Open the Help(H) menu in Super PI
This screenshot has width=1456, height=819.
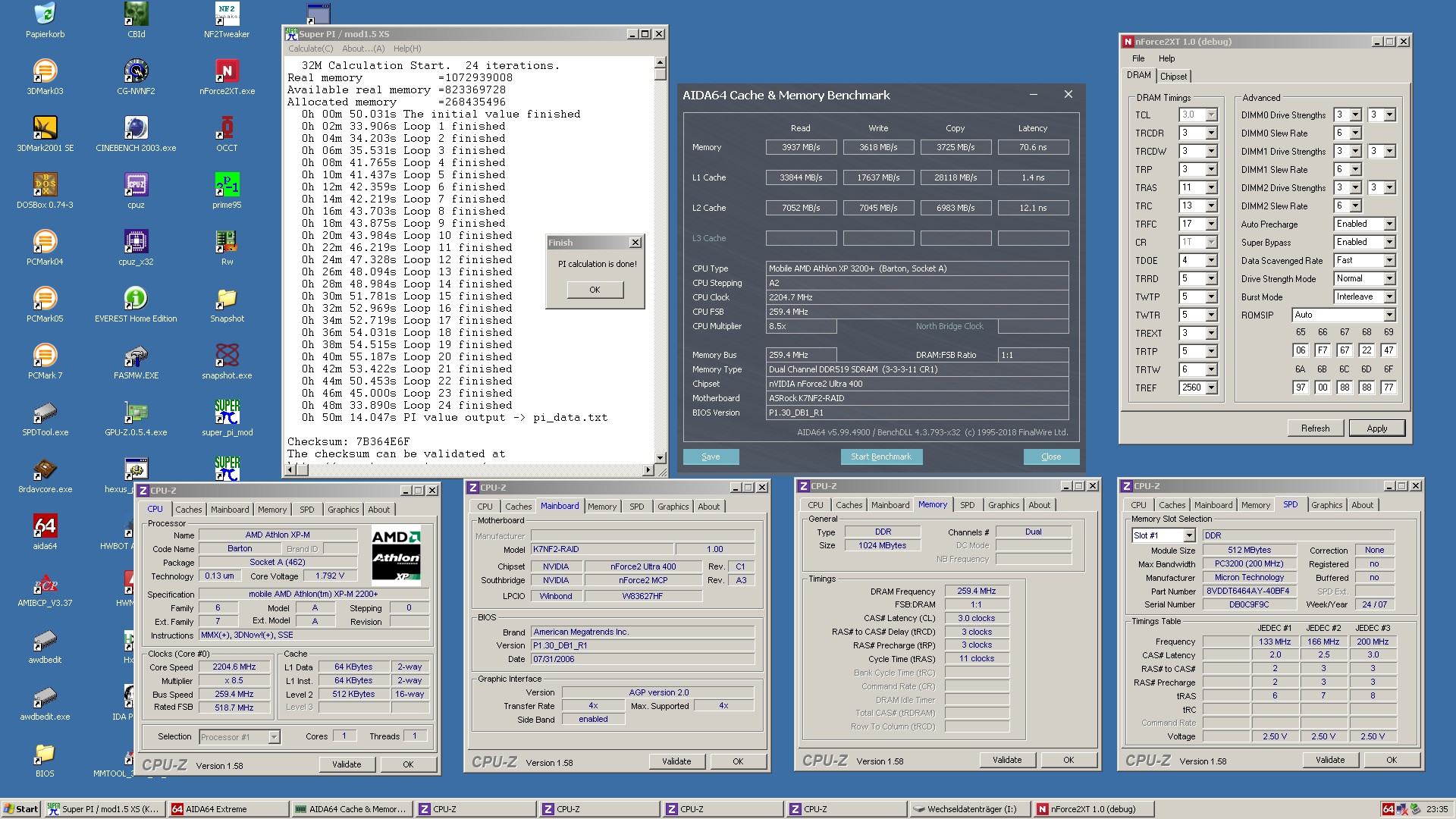pos(406,49)
